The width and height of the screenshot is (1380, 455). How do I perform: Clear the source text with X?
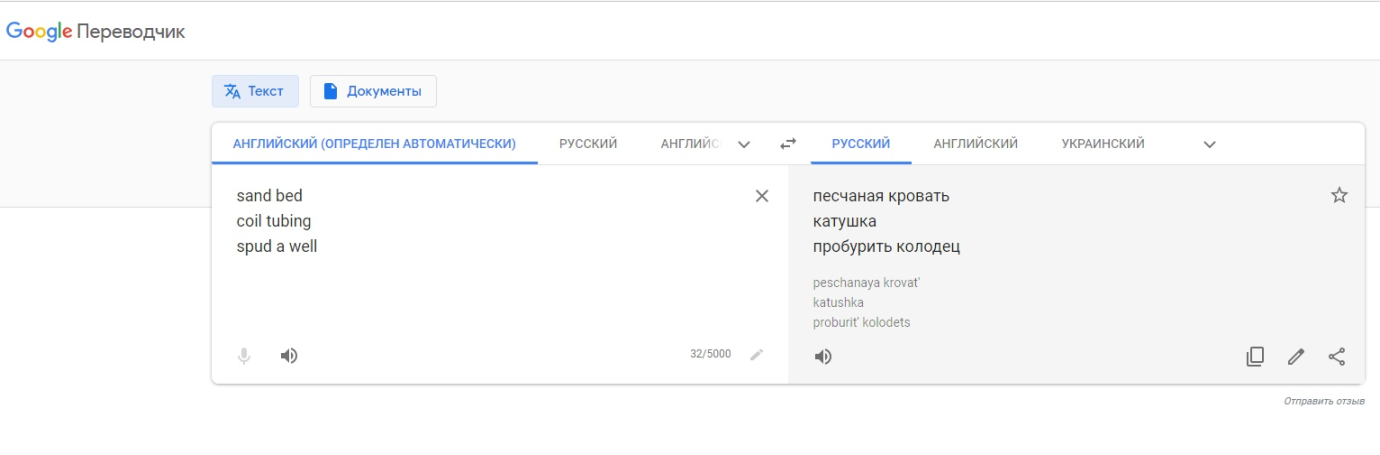click(762, 196)
